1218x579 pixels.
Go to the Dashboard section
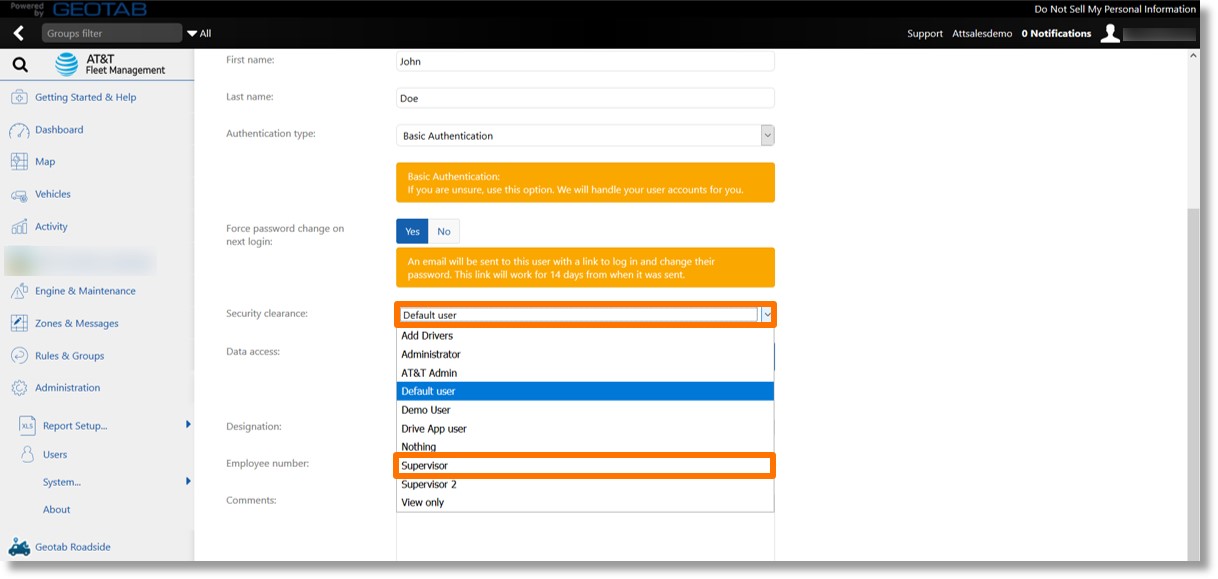59,130
